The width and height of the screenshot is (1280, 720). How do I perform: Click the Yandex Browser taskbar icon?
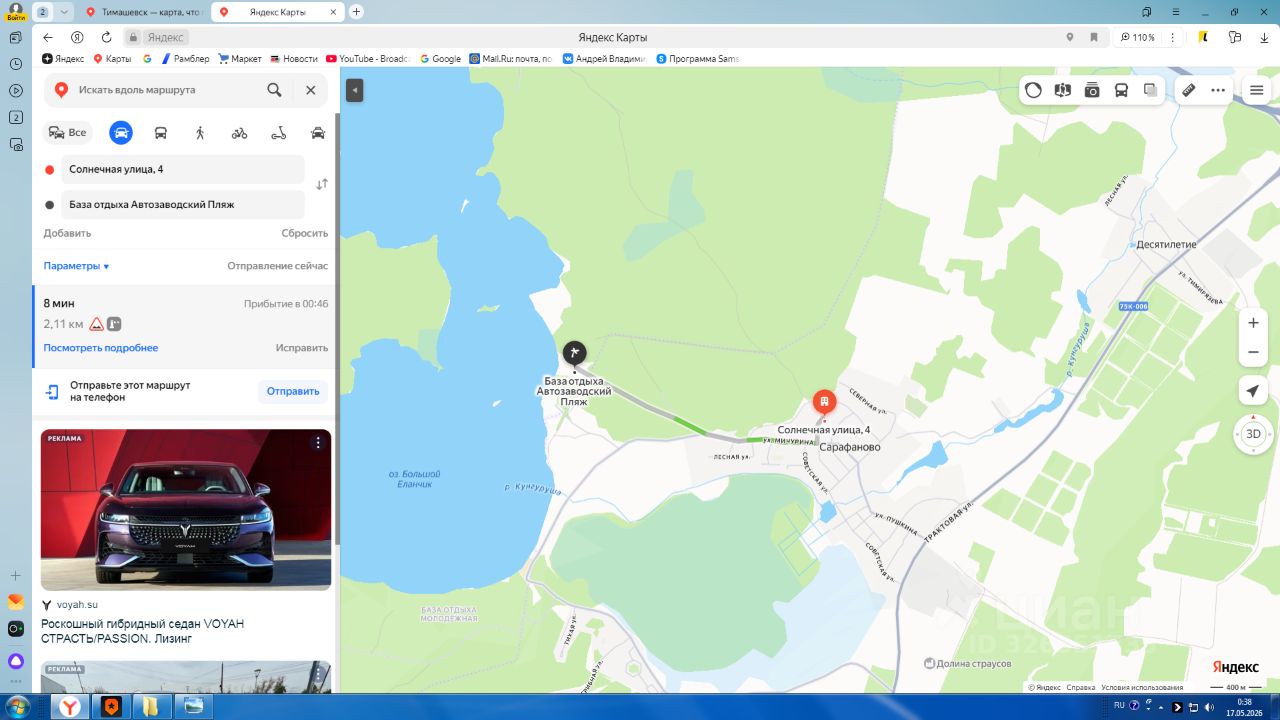click(69, 707)
